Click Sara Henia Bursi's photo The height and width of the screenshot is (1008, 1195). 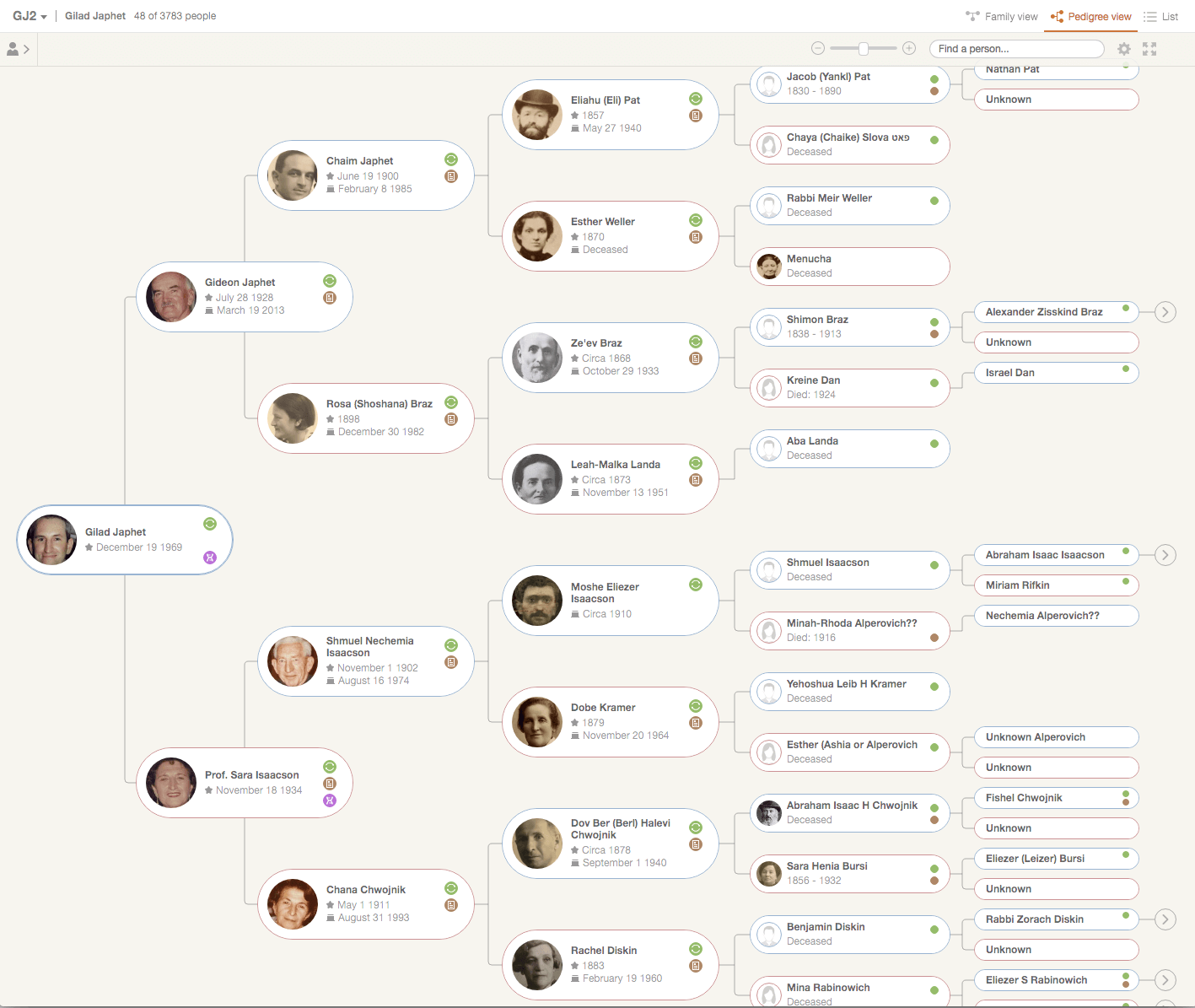pos(768,873)
